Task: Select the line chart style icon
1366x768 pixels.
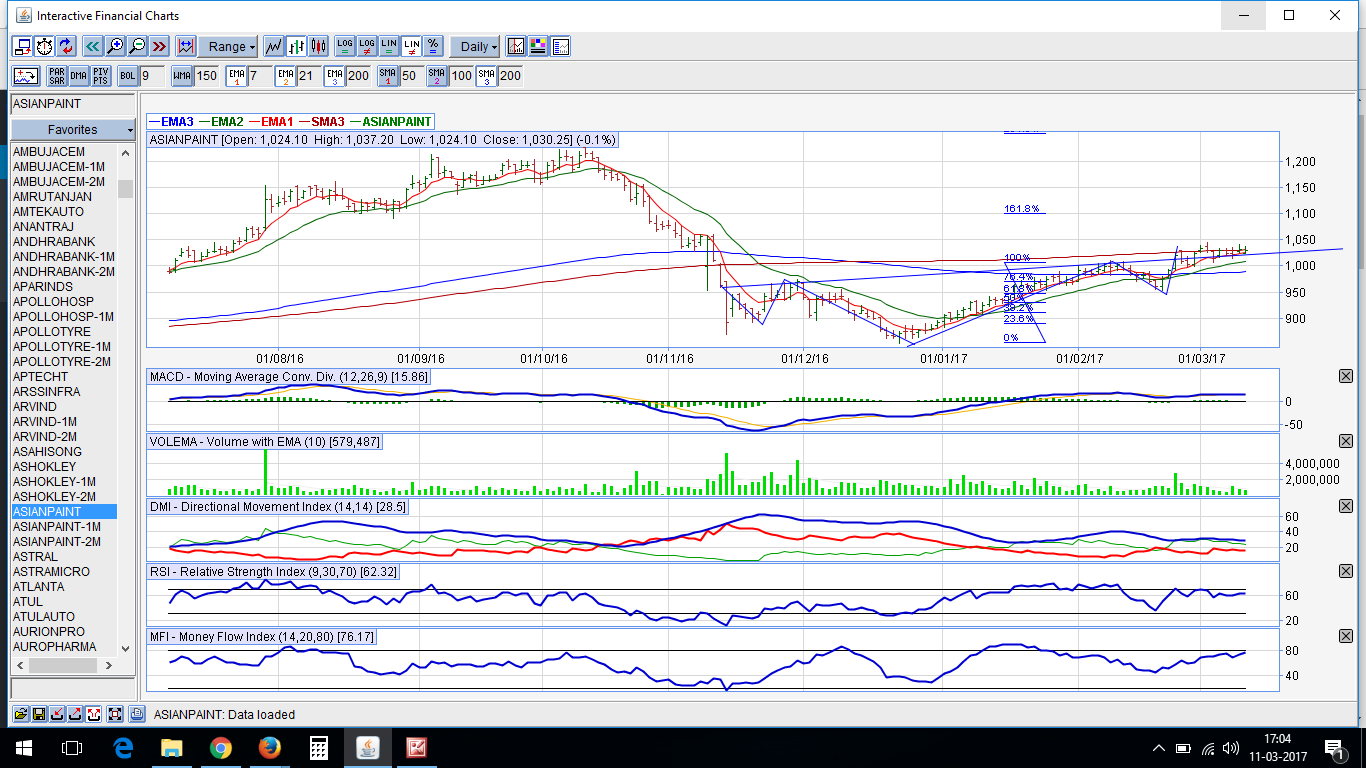Action: 273,47
